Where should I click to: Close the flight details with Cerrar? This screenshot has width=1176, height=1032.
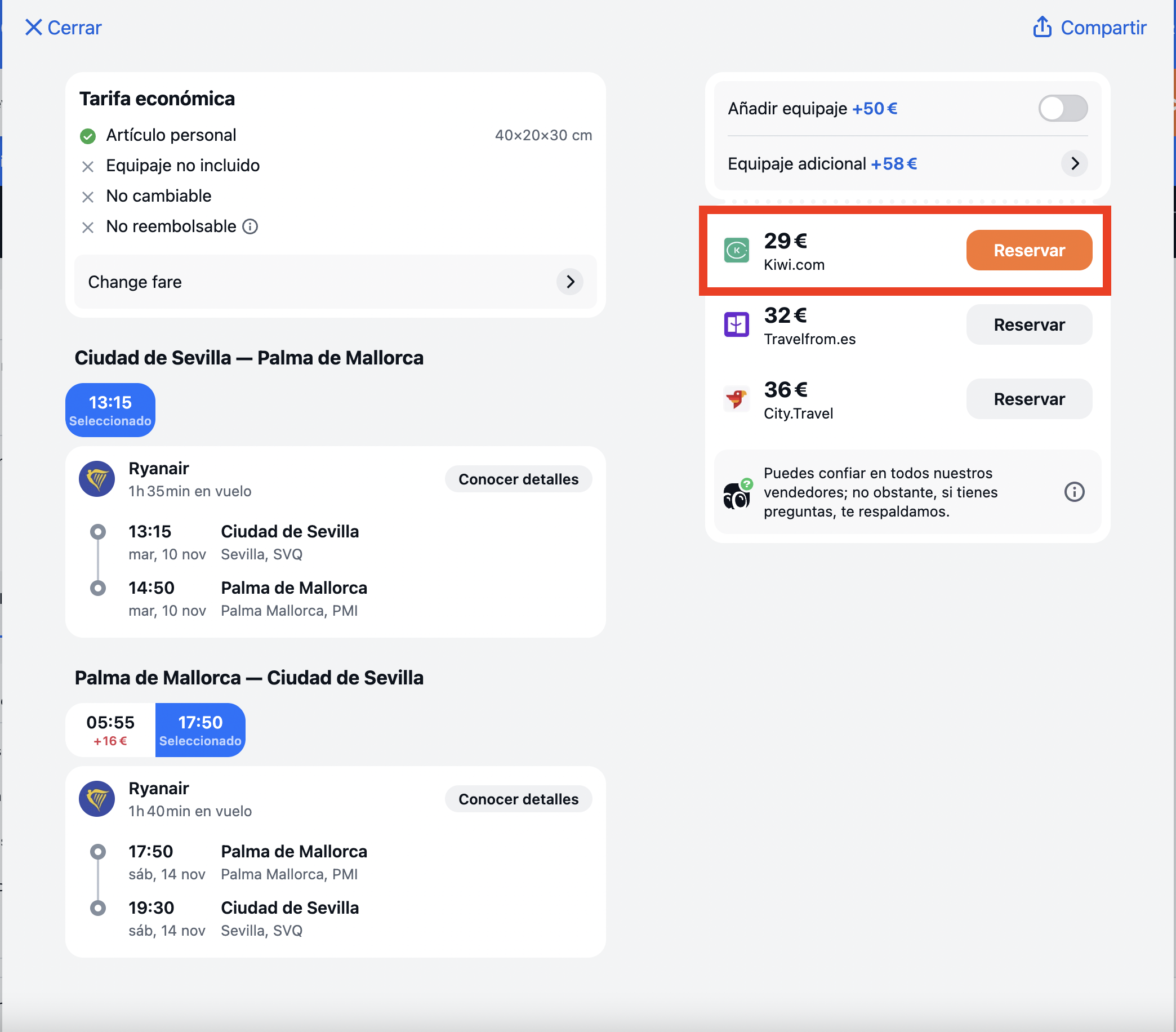tap(63, 28)
